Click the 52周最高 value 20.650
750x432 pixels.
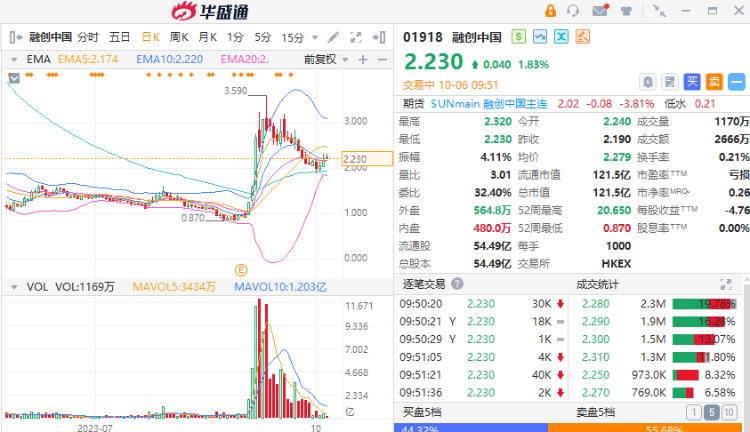pyautogui.click(x=614, y=210)
